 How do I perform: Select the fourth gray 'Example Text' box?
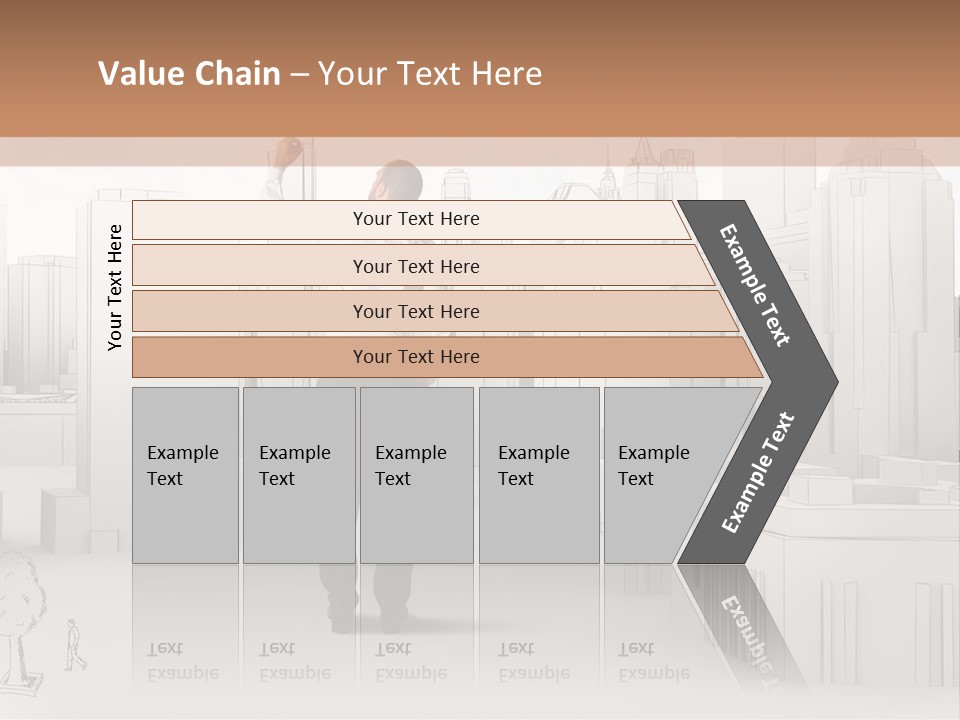(x=539, y=475)
